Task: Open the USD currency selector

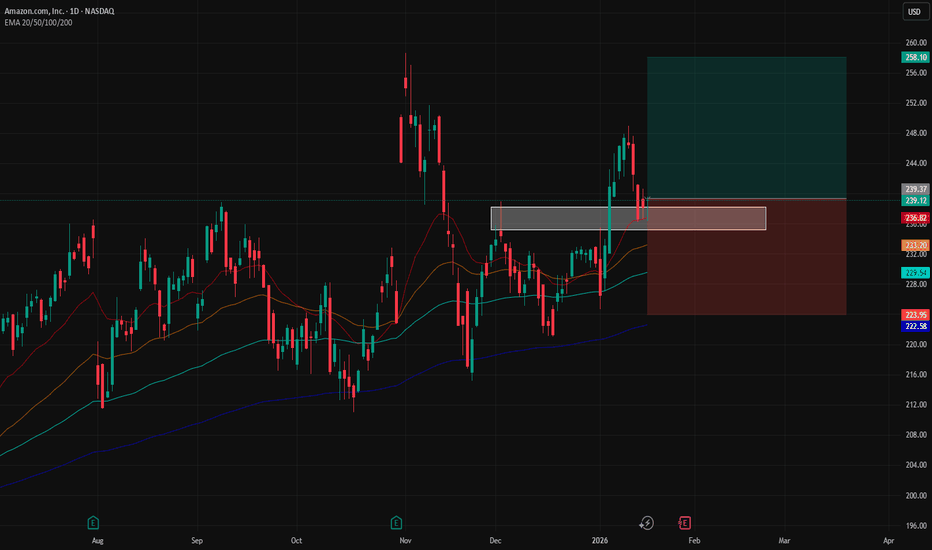Action: pyautogui.click(x=913, y=13)
